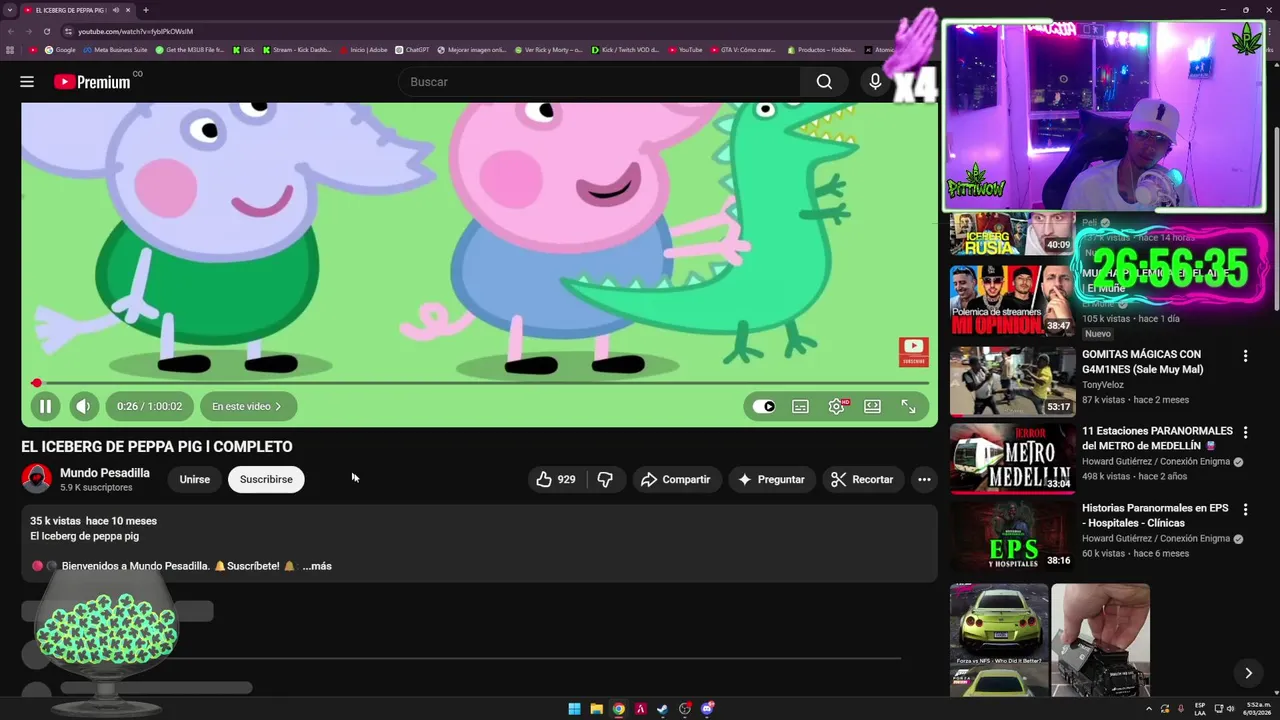Turn on subtitles in the player

pos(800,406)
